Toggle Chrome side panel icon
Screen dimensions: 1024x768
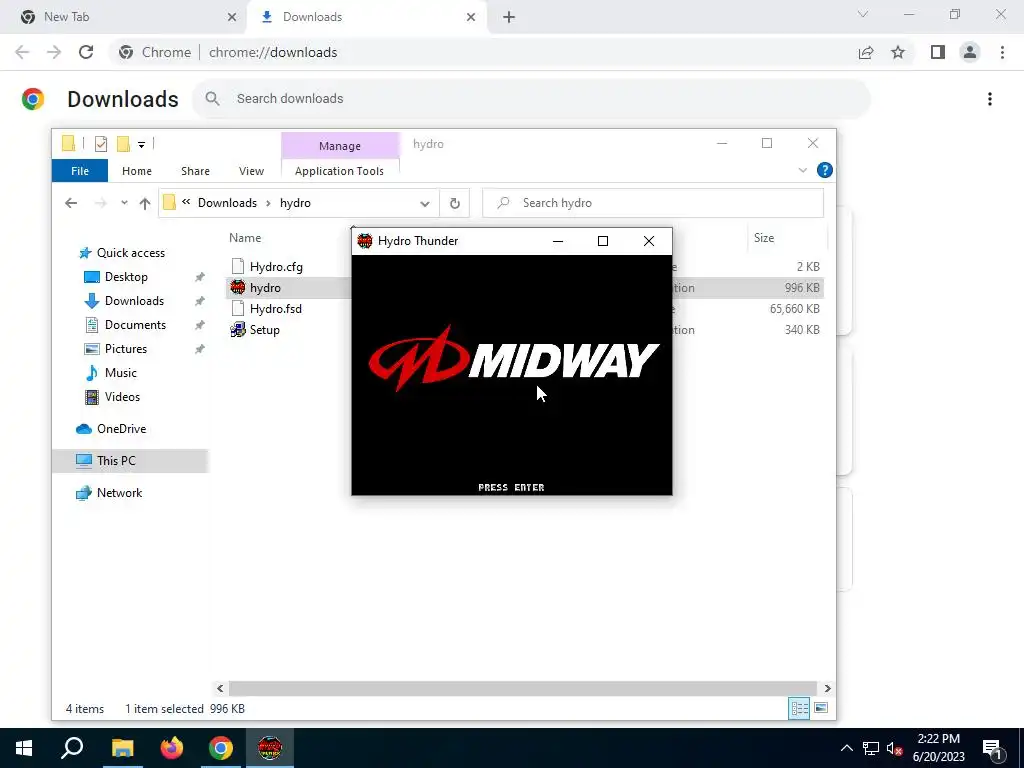(938, 52)
